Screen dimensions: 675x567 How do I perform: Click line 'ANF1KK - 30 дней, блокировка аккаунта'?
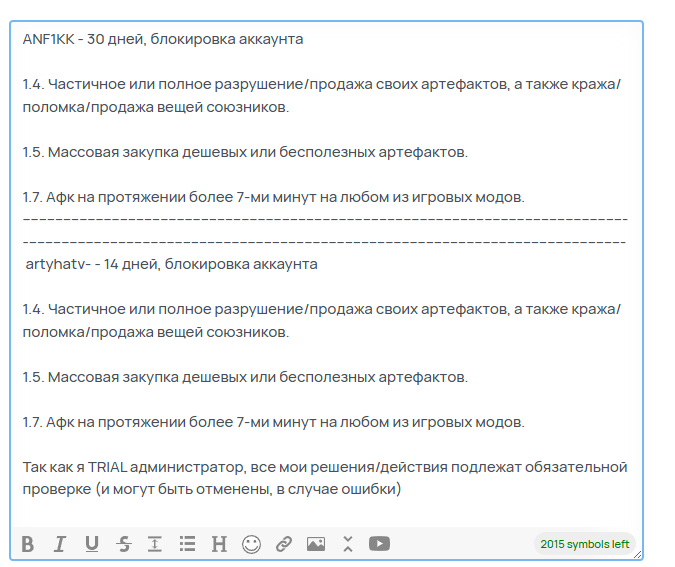coord(163,39)
